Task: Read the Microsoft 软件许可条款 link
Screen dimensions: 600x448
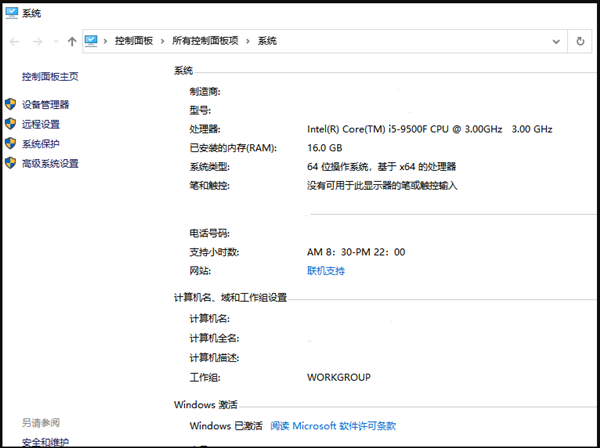Action: pos(333,425)
